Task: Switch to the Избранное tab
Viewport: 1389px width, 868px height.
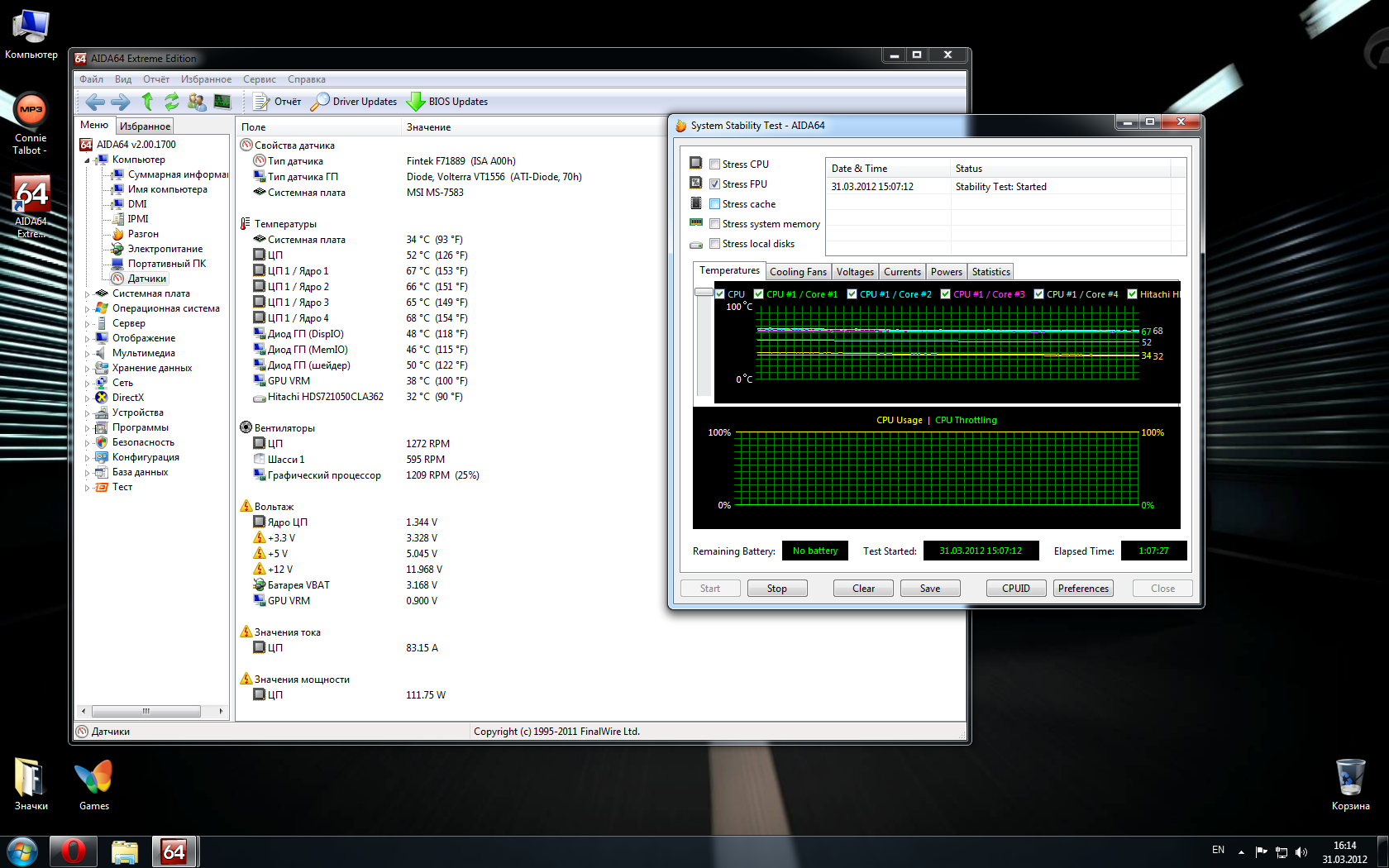Action: [x=145, y=126]
